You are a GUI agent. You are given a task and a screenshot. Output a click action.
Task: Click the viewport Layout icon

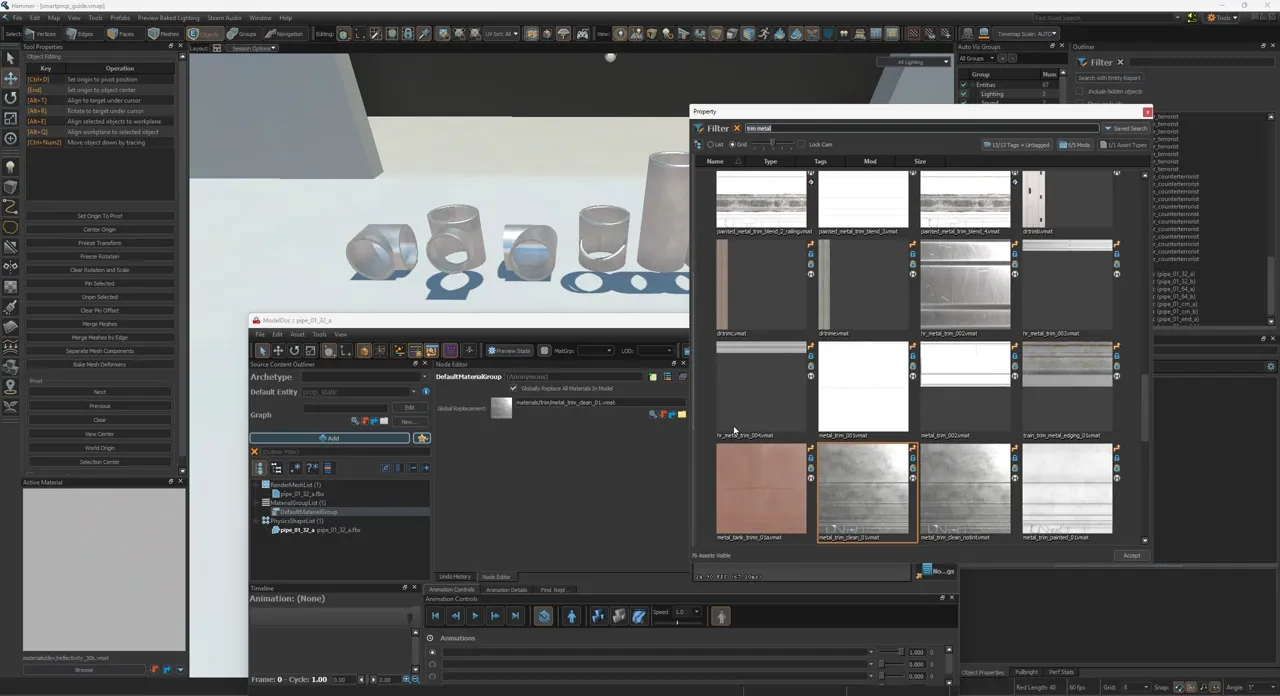pyautogui.click(x=215, y=48)
